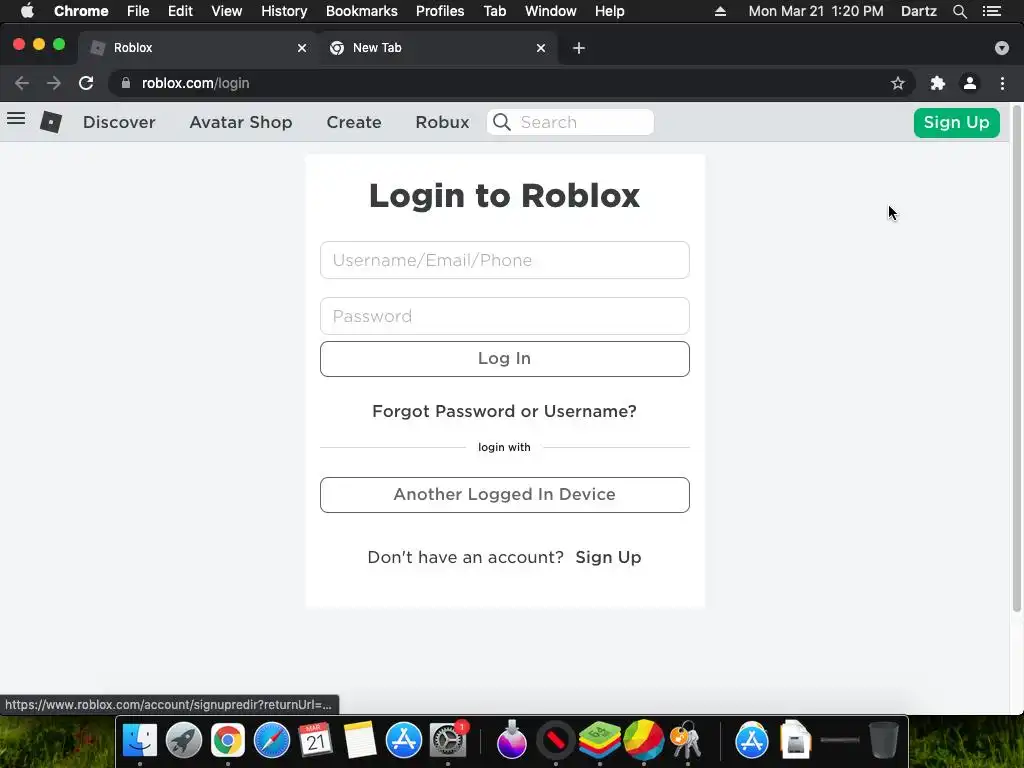Click the page vertical scrollbar

tap(1016, 358)
